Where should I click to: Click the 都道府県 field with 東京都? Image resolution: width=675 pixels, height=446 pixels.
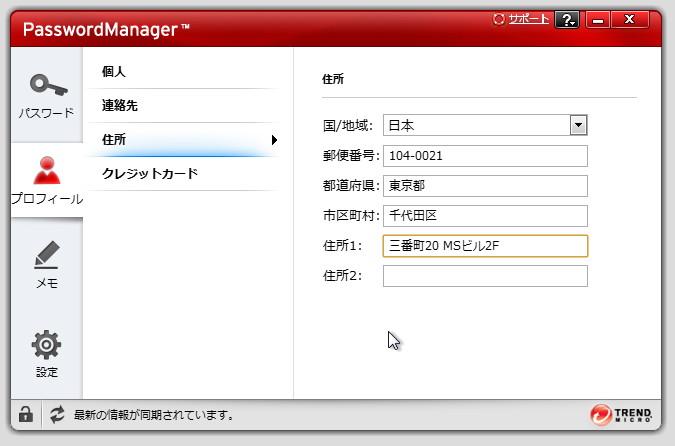485,186
